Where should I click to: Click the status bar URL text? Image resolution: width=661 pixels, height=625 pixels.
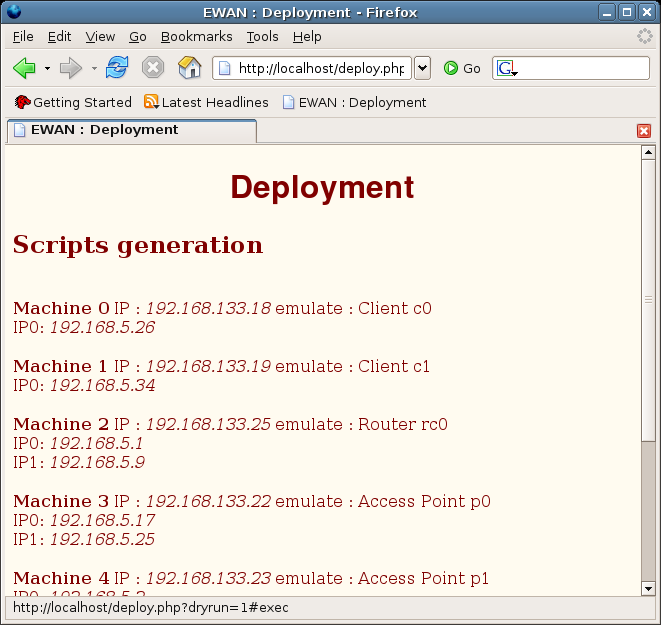pos(150,608)
